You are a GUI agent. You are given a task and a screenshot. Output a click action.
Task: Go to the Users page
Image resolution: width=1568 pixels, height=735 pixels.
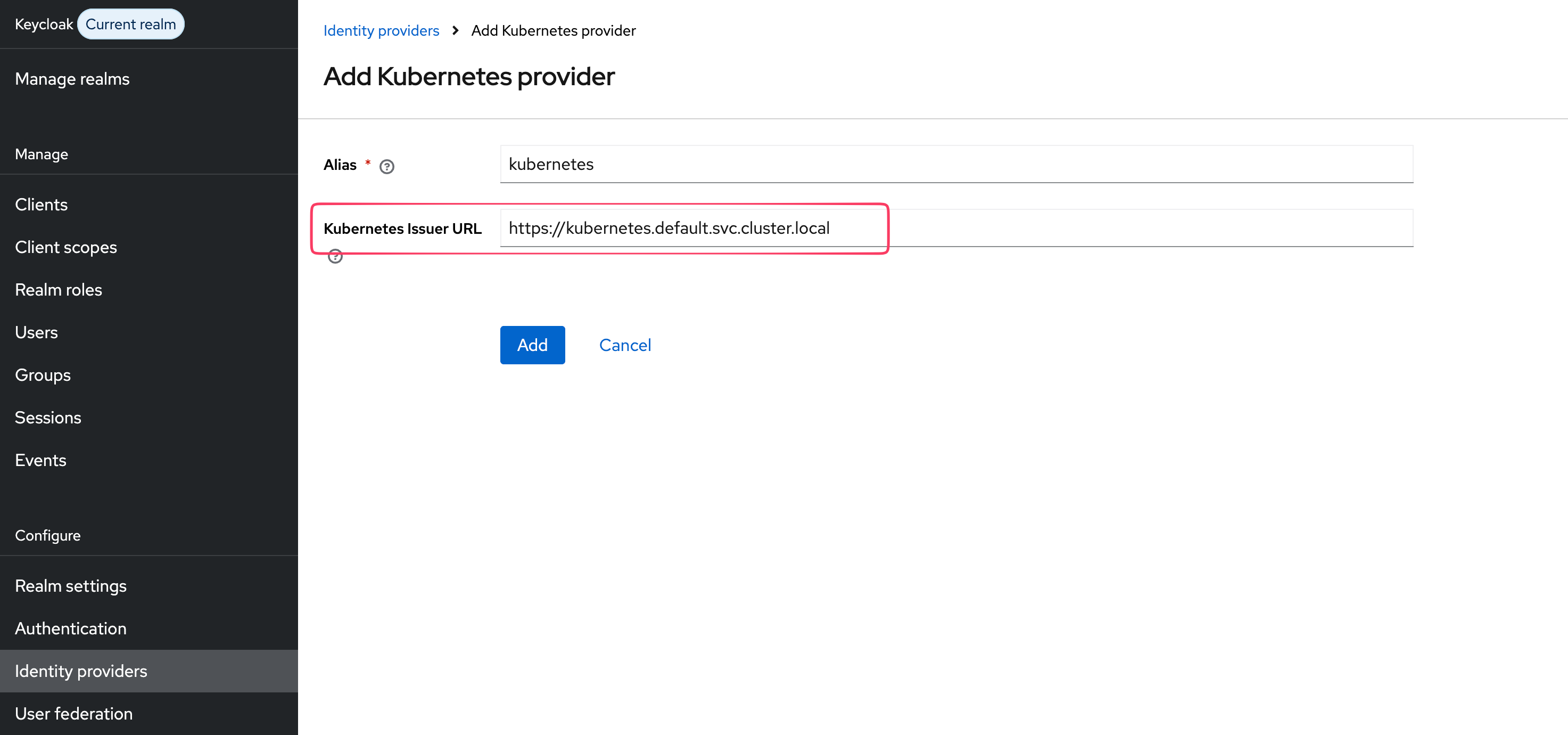(36, 332)
